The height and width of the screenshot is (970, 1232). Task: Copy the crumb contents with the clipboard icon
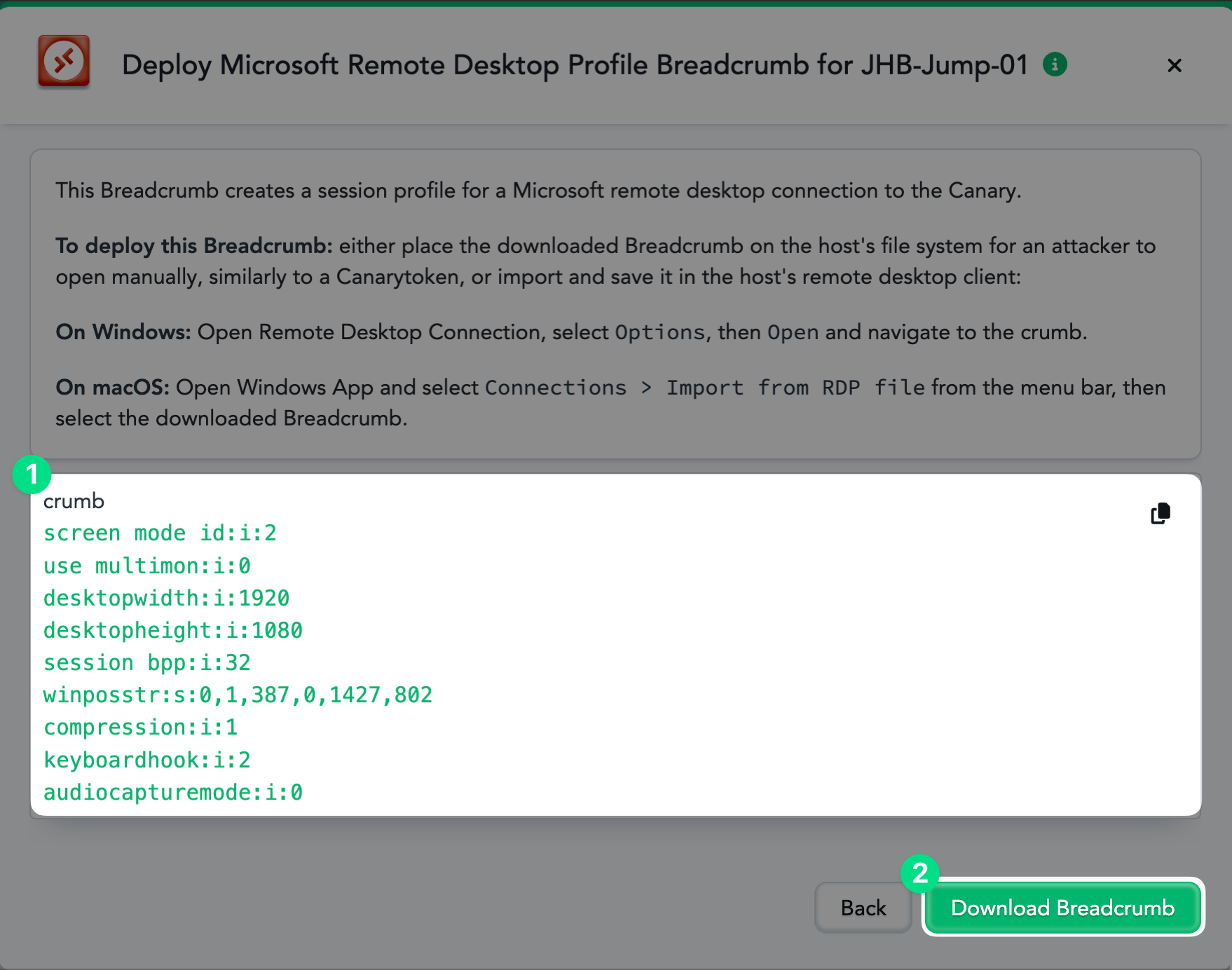1161,513
